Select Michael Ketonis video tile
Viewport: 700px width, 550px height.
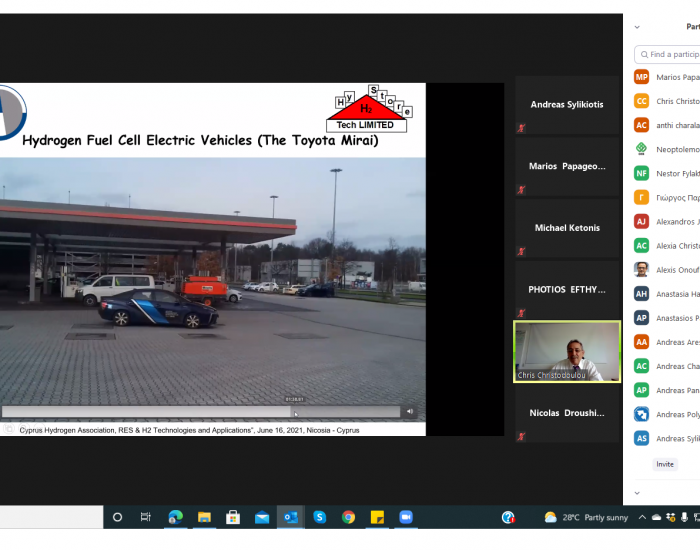[567, 228]
